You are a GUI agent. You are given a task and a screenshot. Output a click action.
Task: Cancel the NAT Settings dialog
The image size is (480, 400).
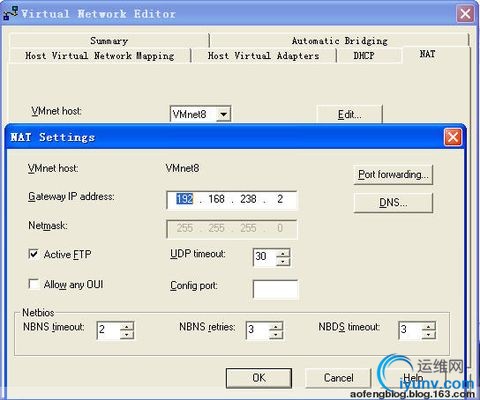(x=338, y=378)
